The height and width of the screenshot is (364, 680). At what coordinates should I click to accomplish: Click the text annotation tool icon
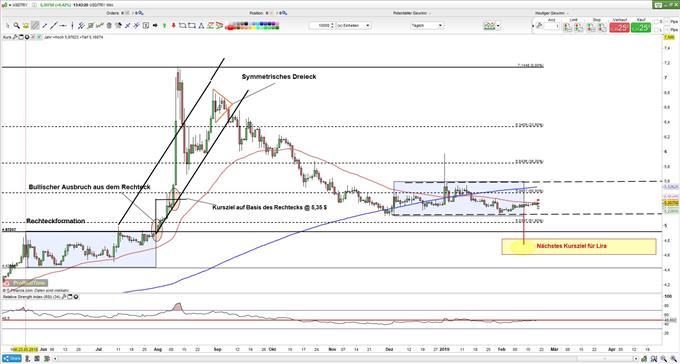coord(146,26)
